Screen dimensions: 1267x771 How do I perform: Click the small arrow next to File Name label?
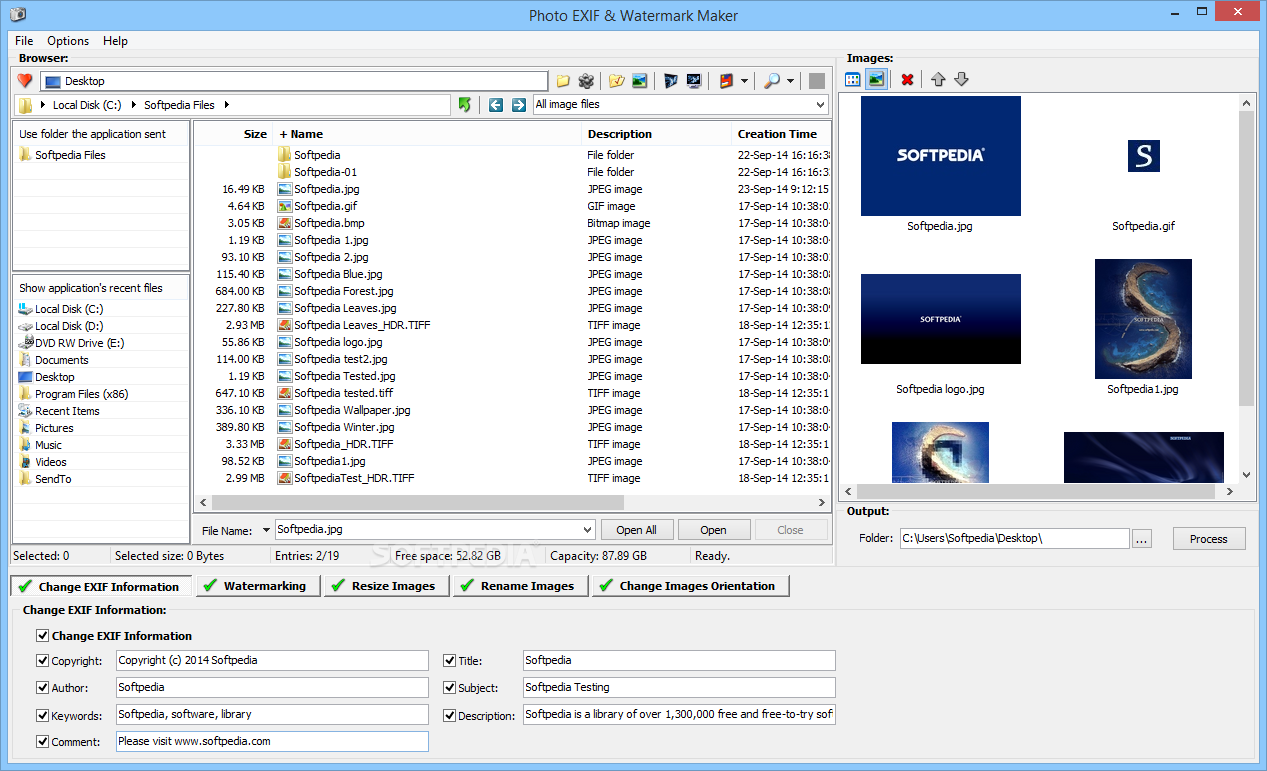pyautogui.click(x=266, y=531)
